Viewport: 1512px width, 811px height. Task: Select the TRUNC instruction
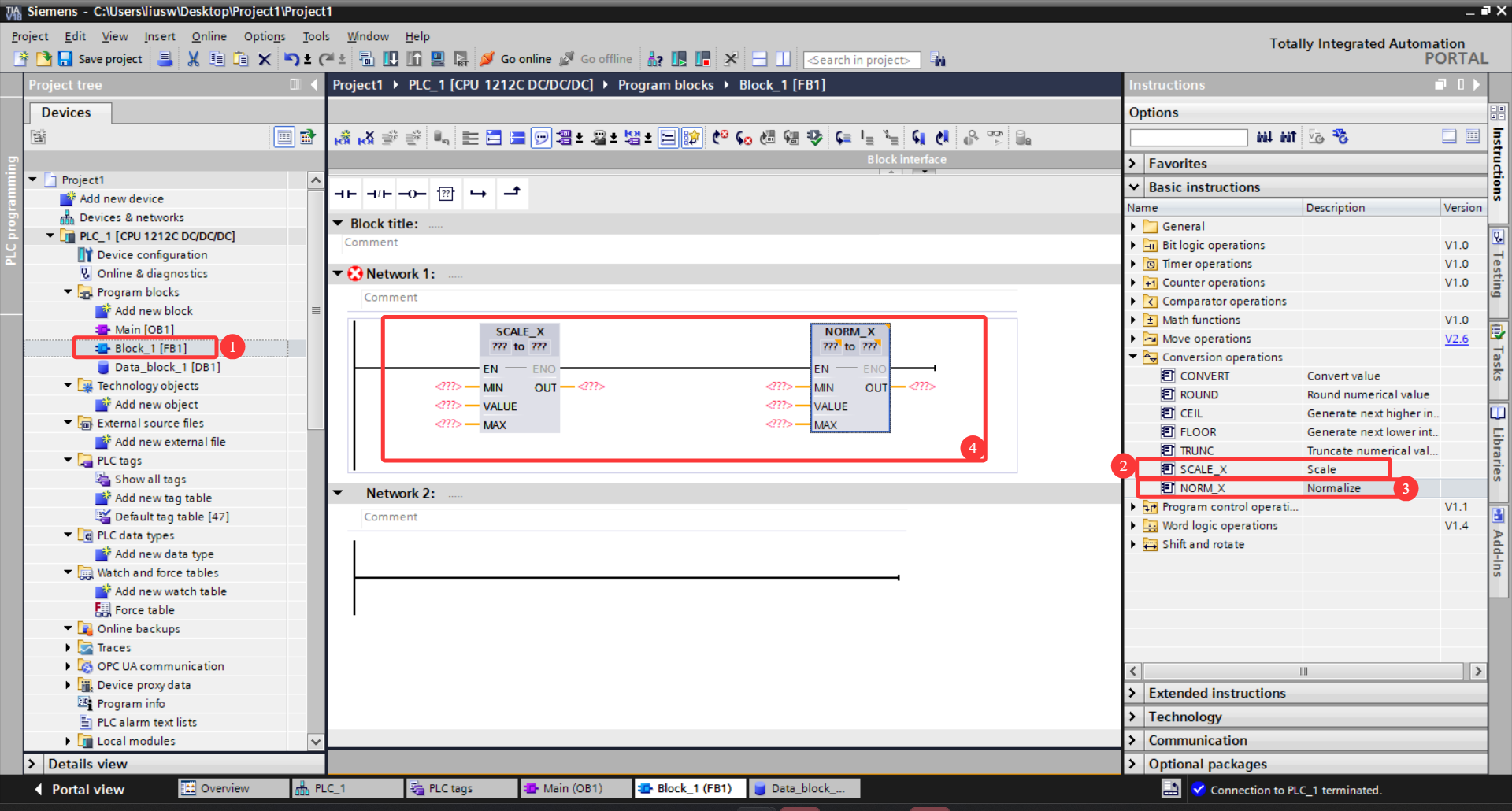pyautogui.click(x=1196, y=450)
